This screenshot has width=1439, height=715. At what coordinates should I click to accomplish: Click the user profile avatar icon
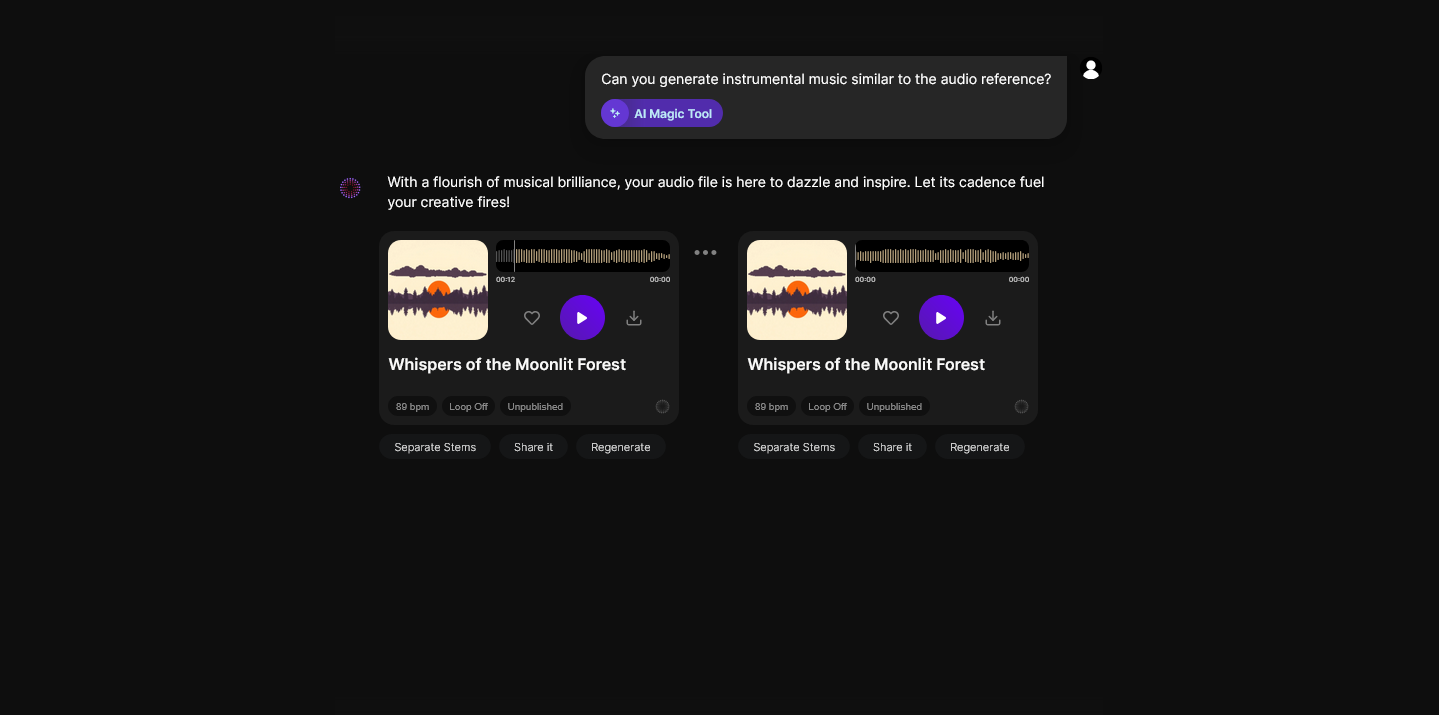(x=1091, y=69)
